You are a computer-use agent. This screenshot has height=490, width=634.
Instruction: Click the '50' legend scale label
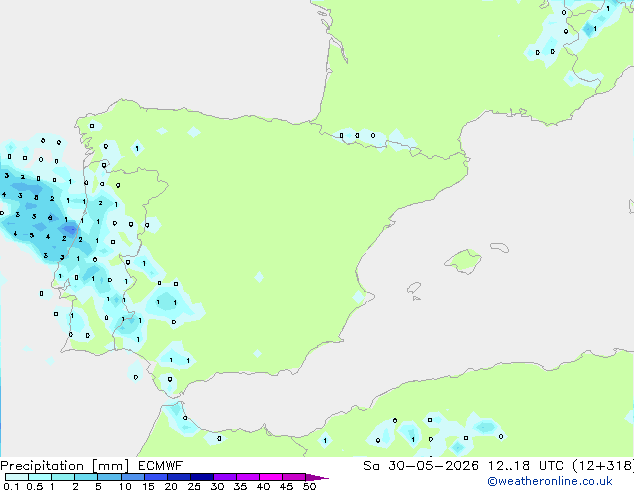point(309,486)
